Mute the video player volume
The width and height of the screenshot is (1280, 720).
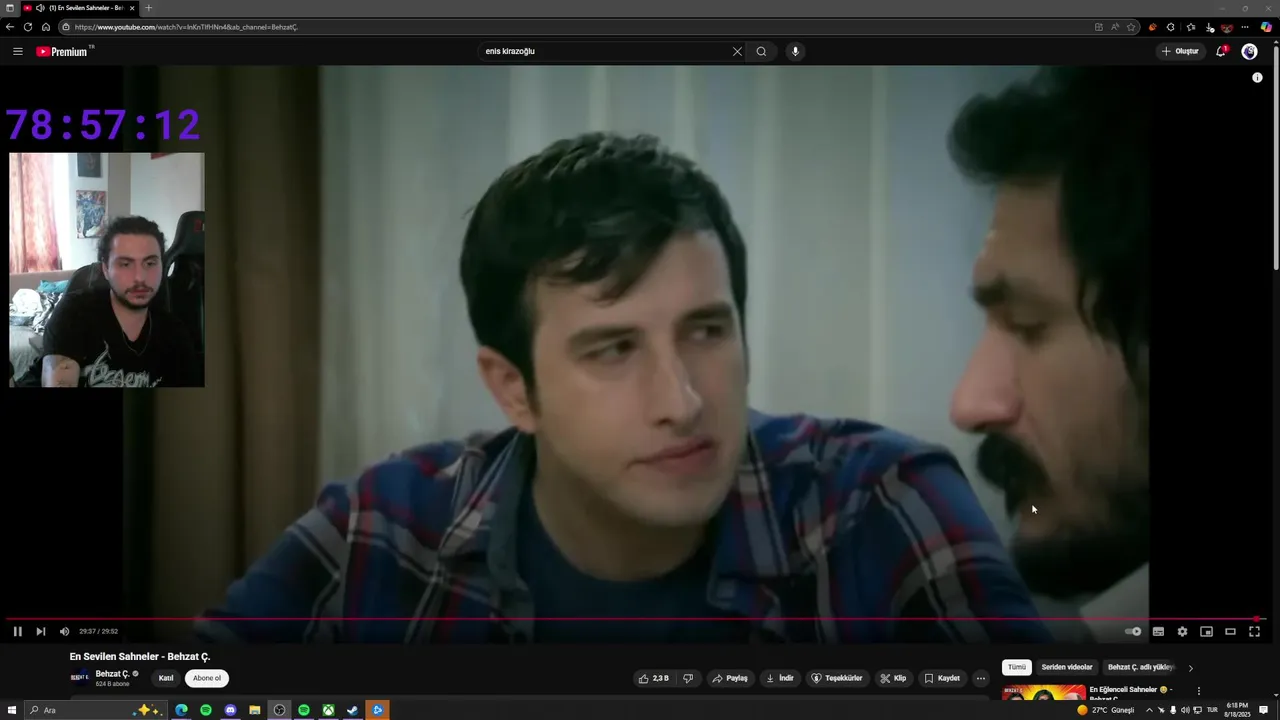pyautogui.click(x=64, y=631)
